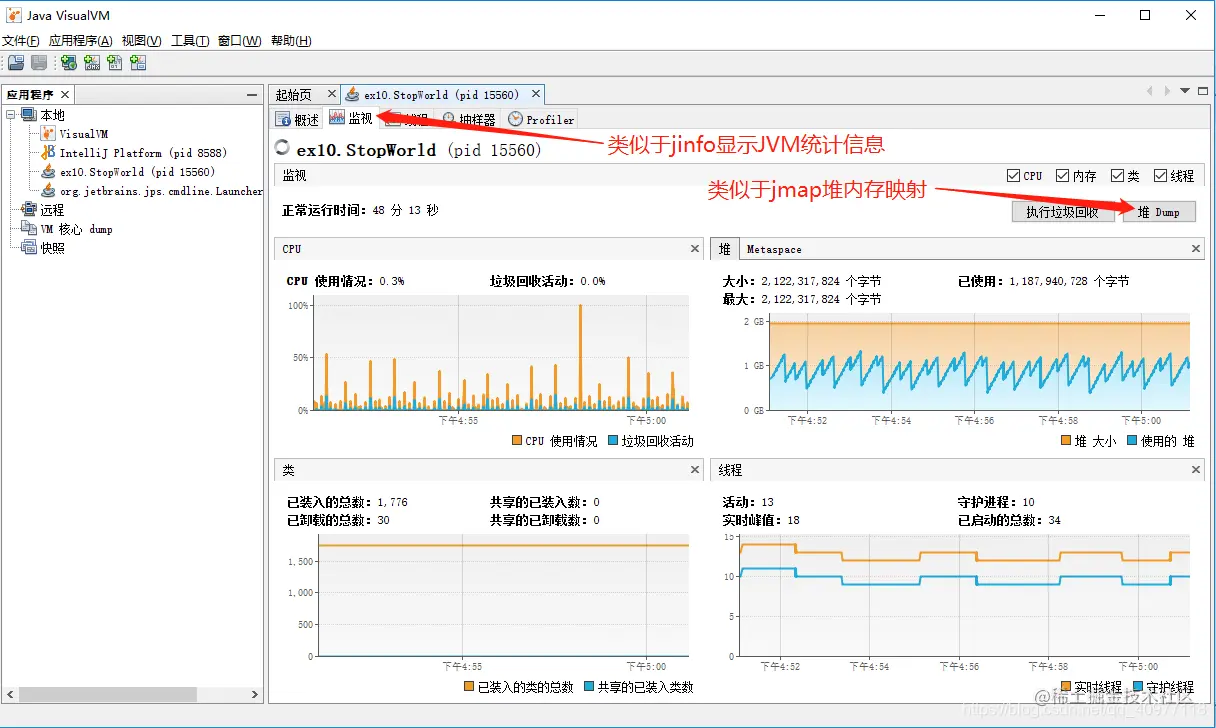Click the 监视 tab chart icon

click(337, 118)
